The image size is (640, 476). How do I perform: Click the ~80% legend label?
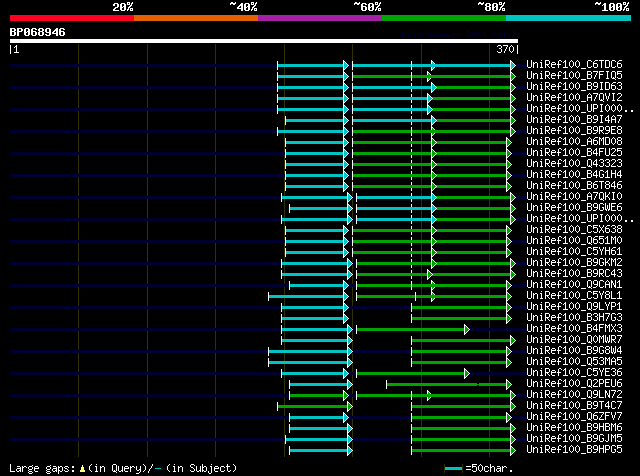point(491,7)
